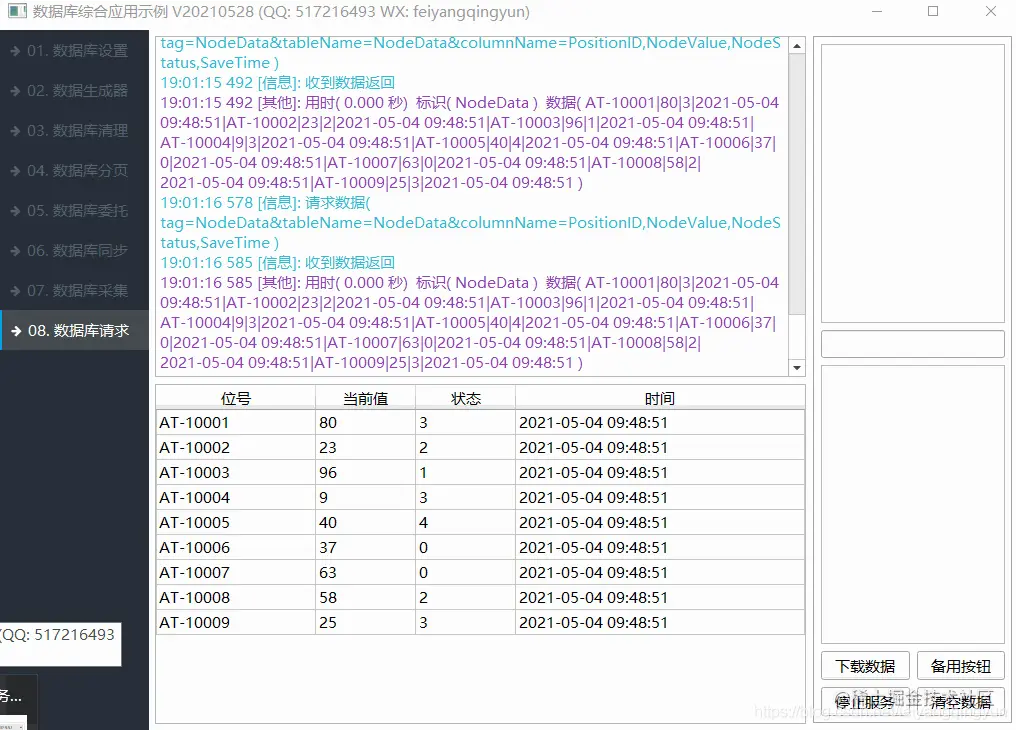1016x730 pixels.
Task: Sort by the 状态 column header
Action: point(465,398)
